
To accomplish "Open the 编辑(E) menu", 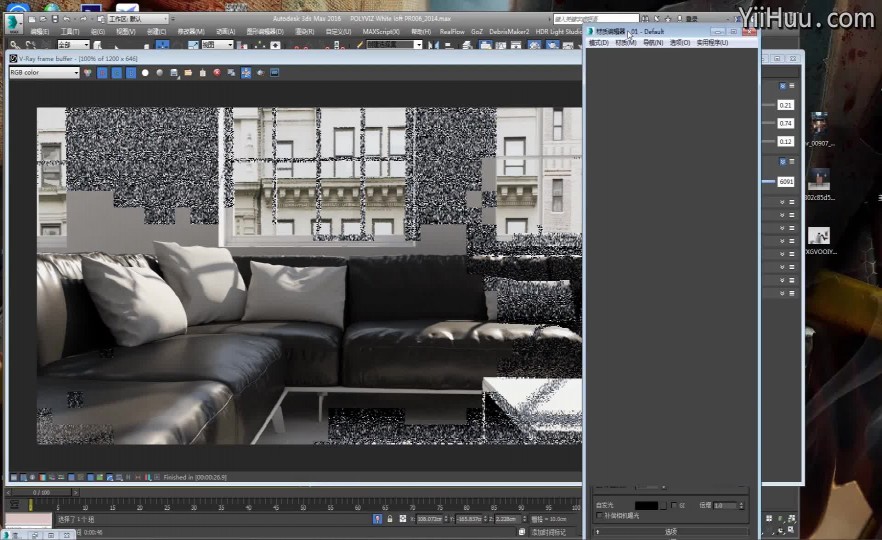I will 40,32.
